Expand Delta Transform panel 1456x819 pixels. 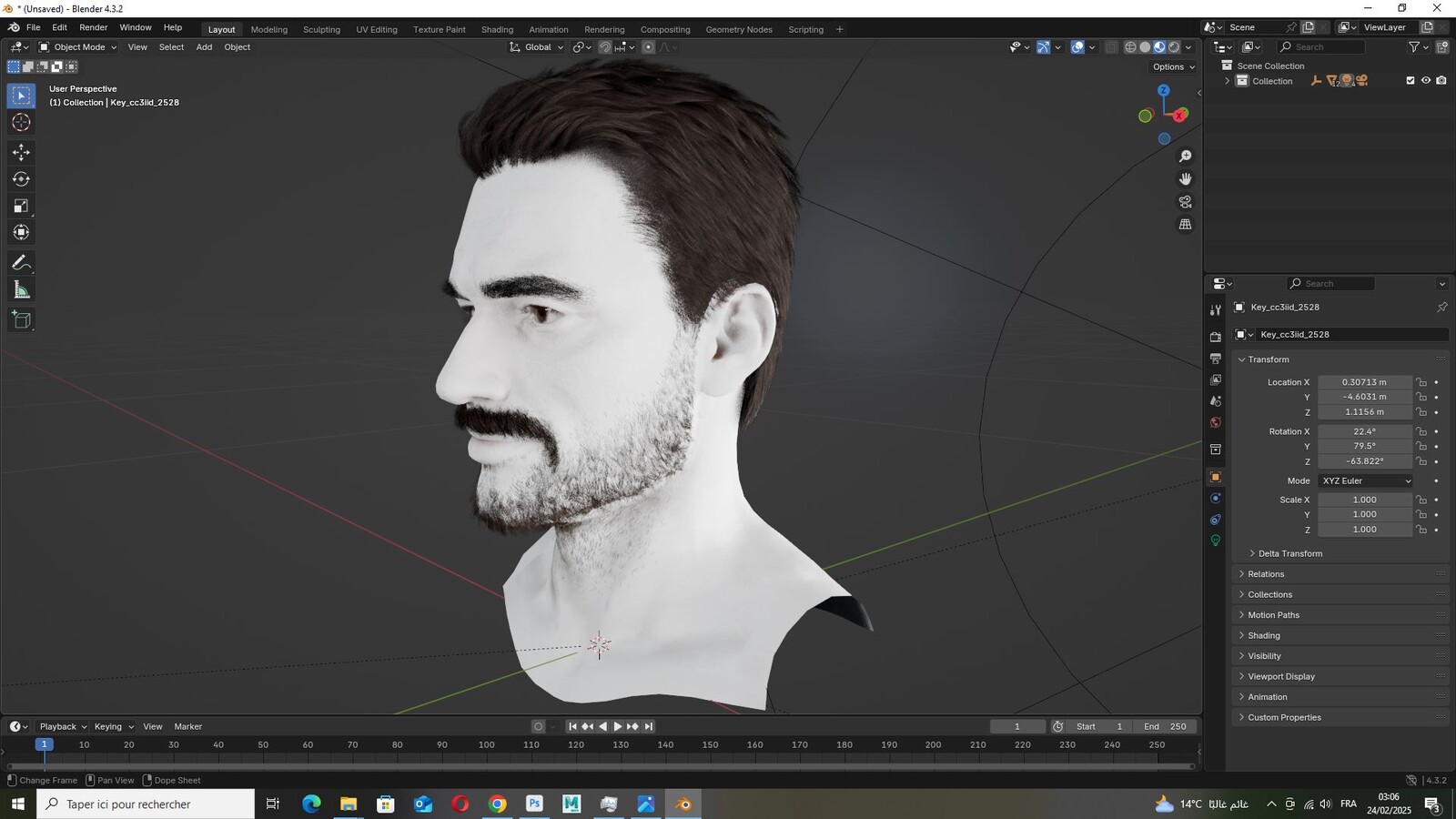(x=1289, y=553)
